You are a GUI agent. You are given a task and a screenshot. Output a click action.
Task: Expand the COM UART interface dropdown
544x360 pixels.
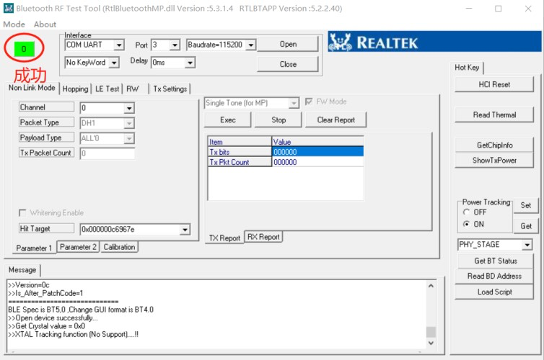pos(119,45)
